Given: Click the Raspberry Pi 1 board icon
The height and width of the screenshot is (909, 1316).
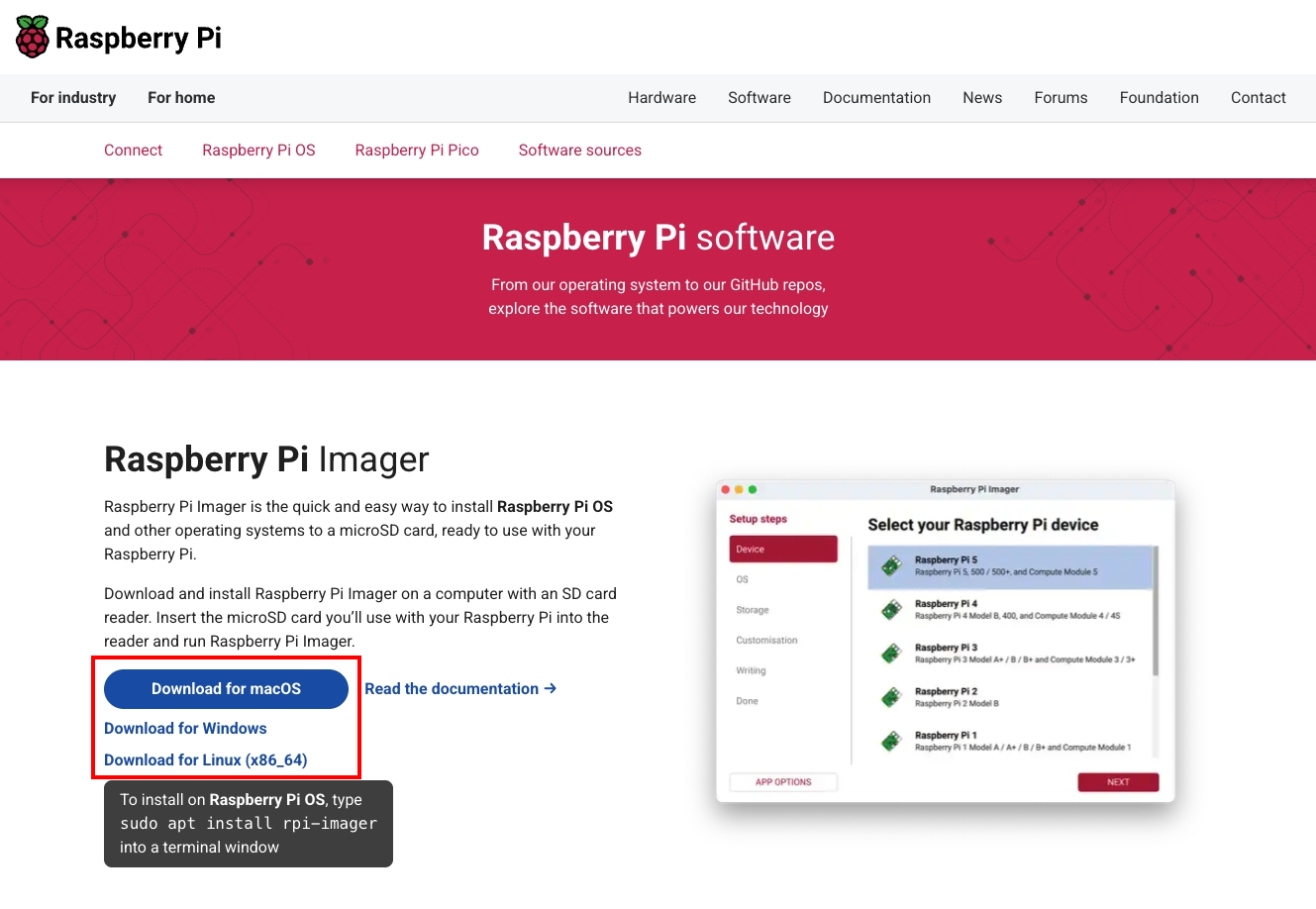Looking at the screenshot, I should [x=891, y=741].
